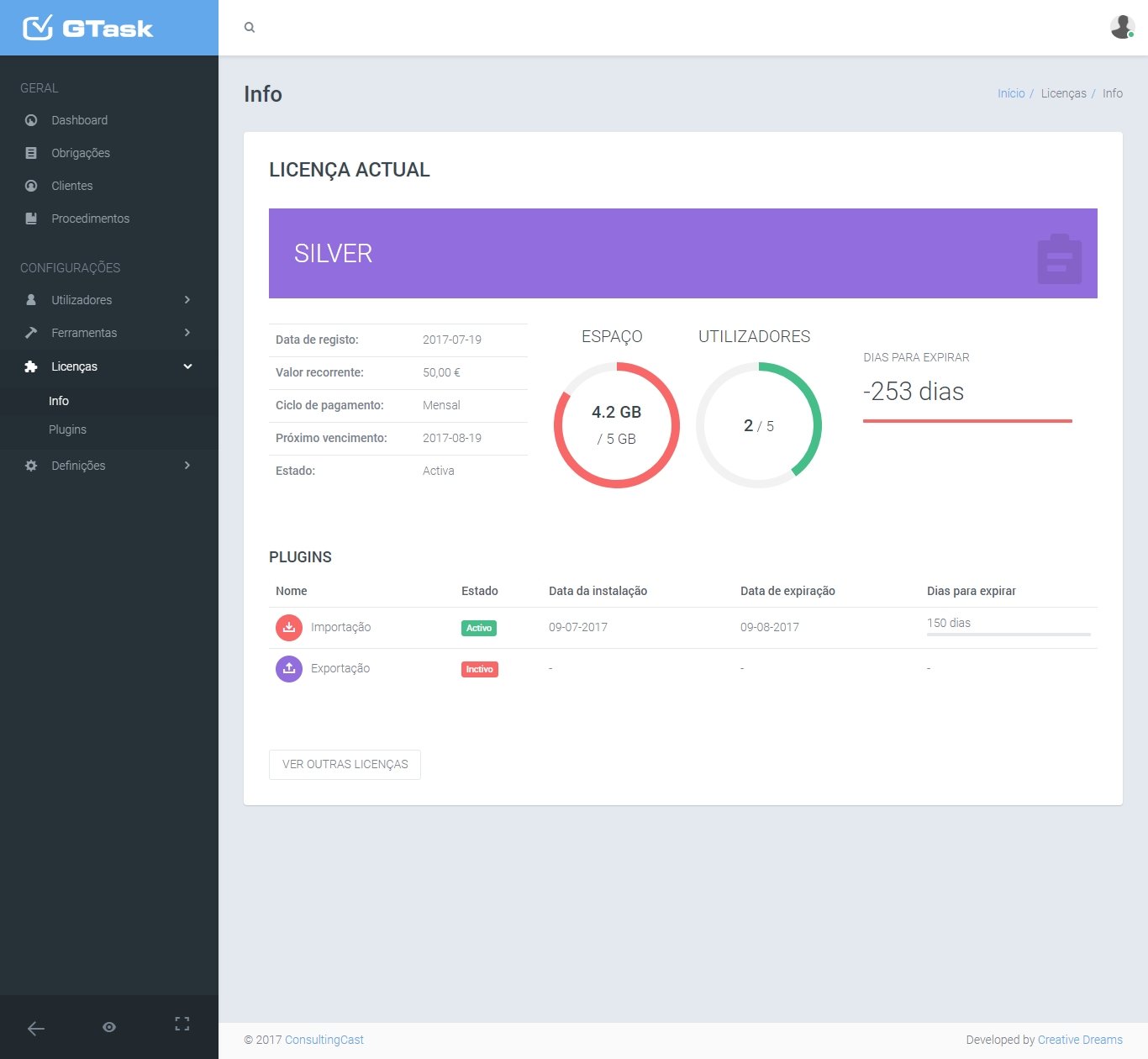Click the GTask logo
1148x1059 pixels.
click(87, 29)
